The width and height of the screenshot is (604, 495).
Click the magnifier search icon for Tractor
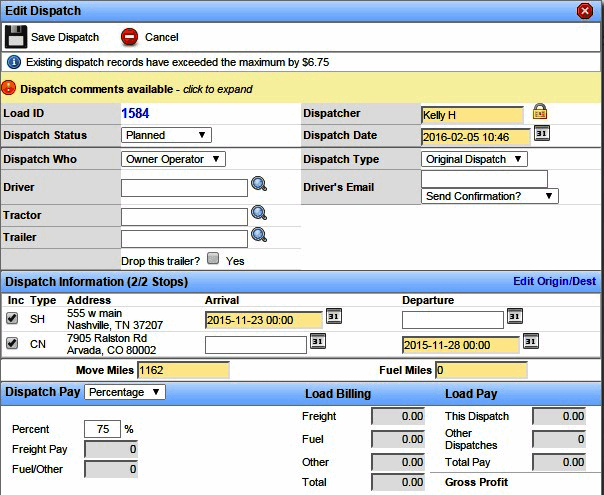pos(259,214)
